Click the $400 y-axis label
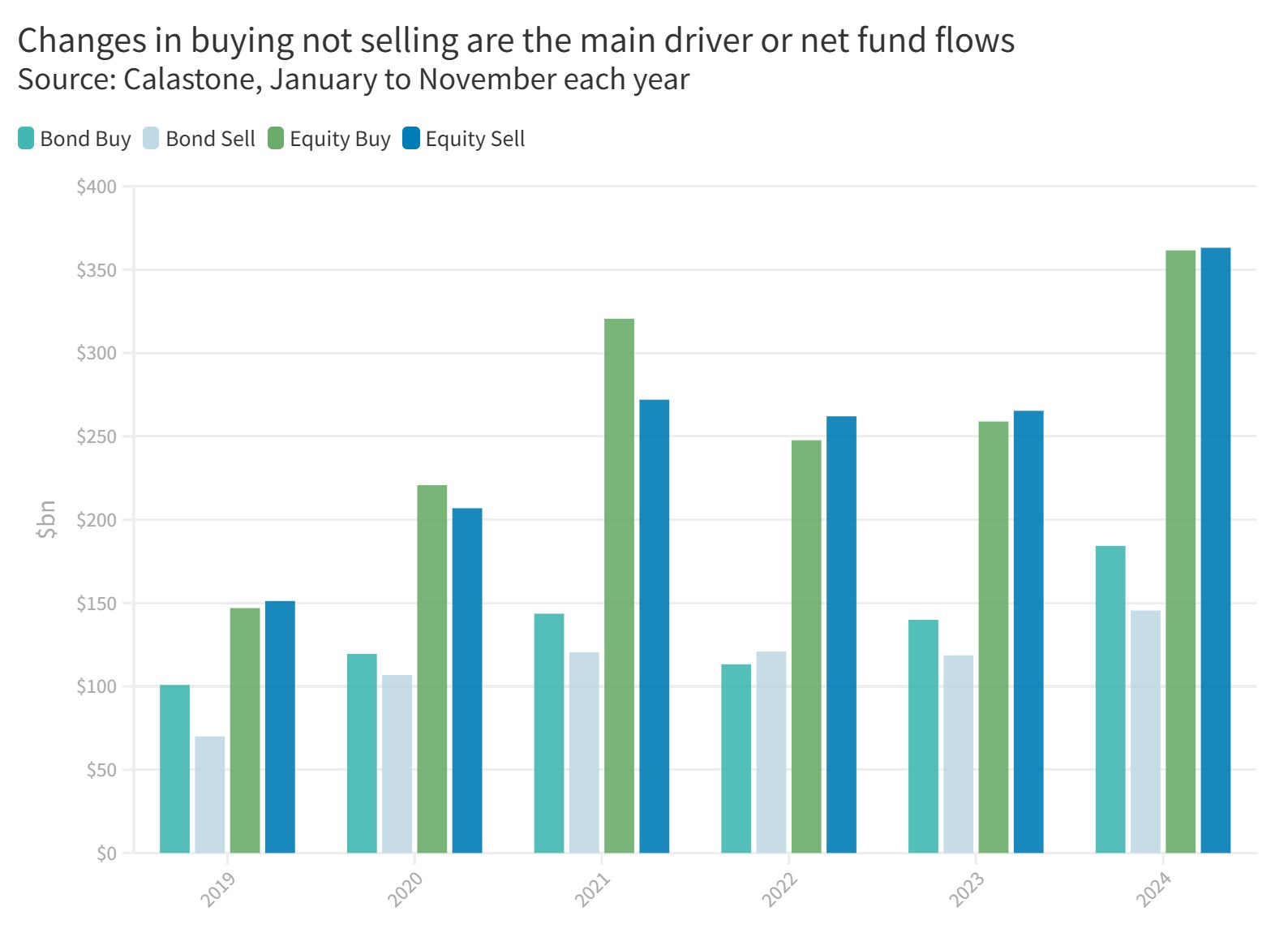Viewport: 1288px width, 933px height. [x=97, y=187]
